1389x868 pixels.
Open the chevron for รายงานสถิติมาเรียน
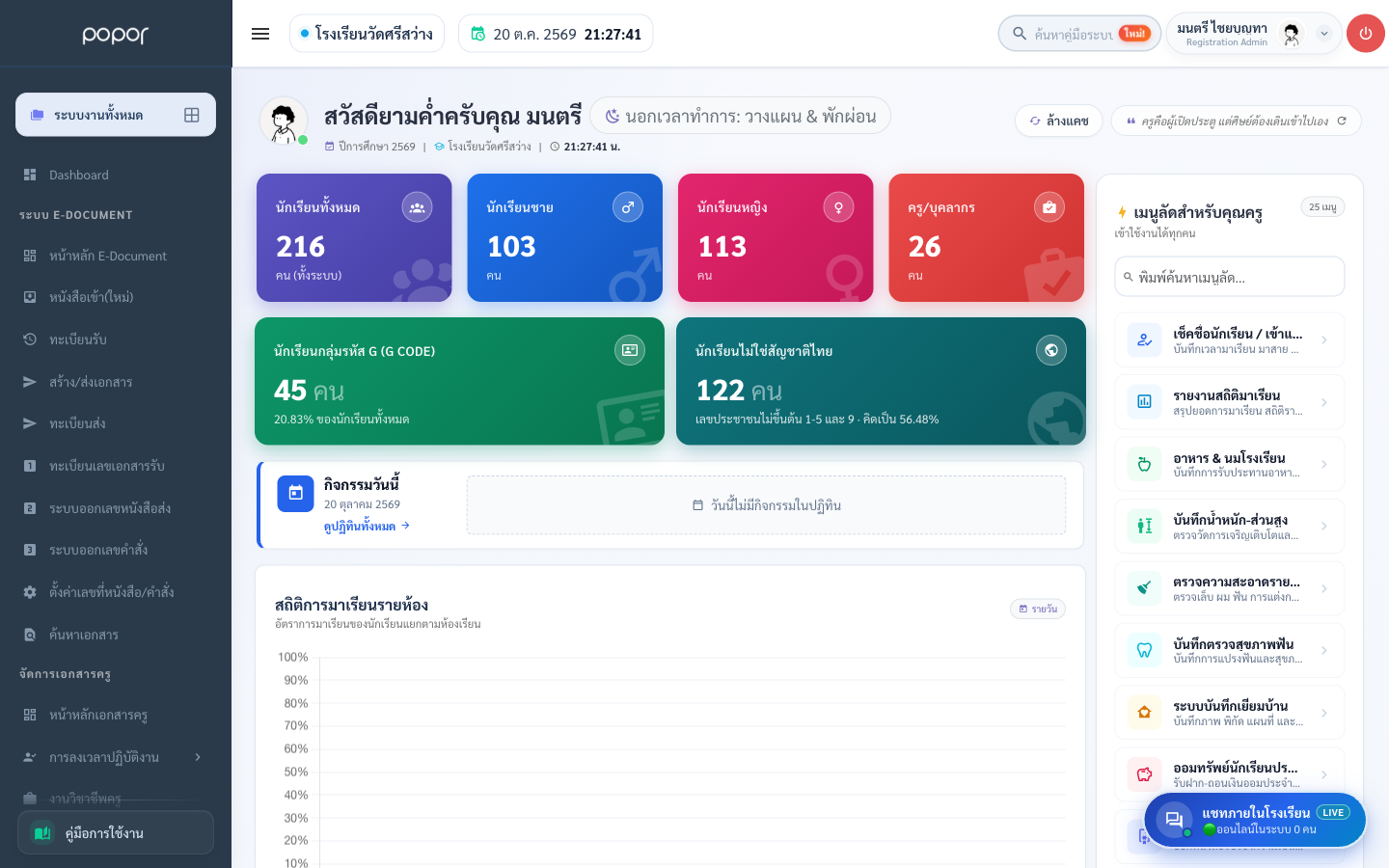tap(1324, 402)
